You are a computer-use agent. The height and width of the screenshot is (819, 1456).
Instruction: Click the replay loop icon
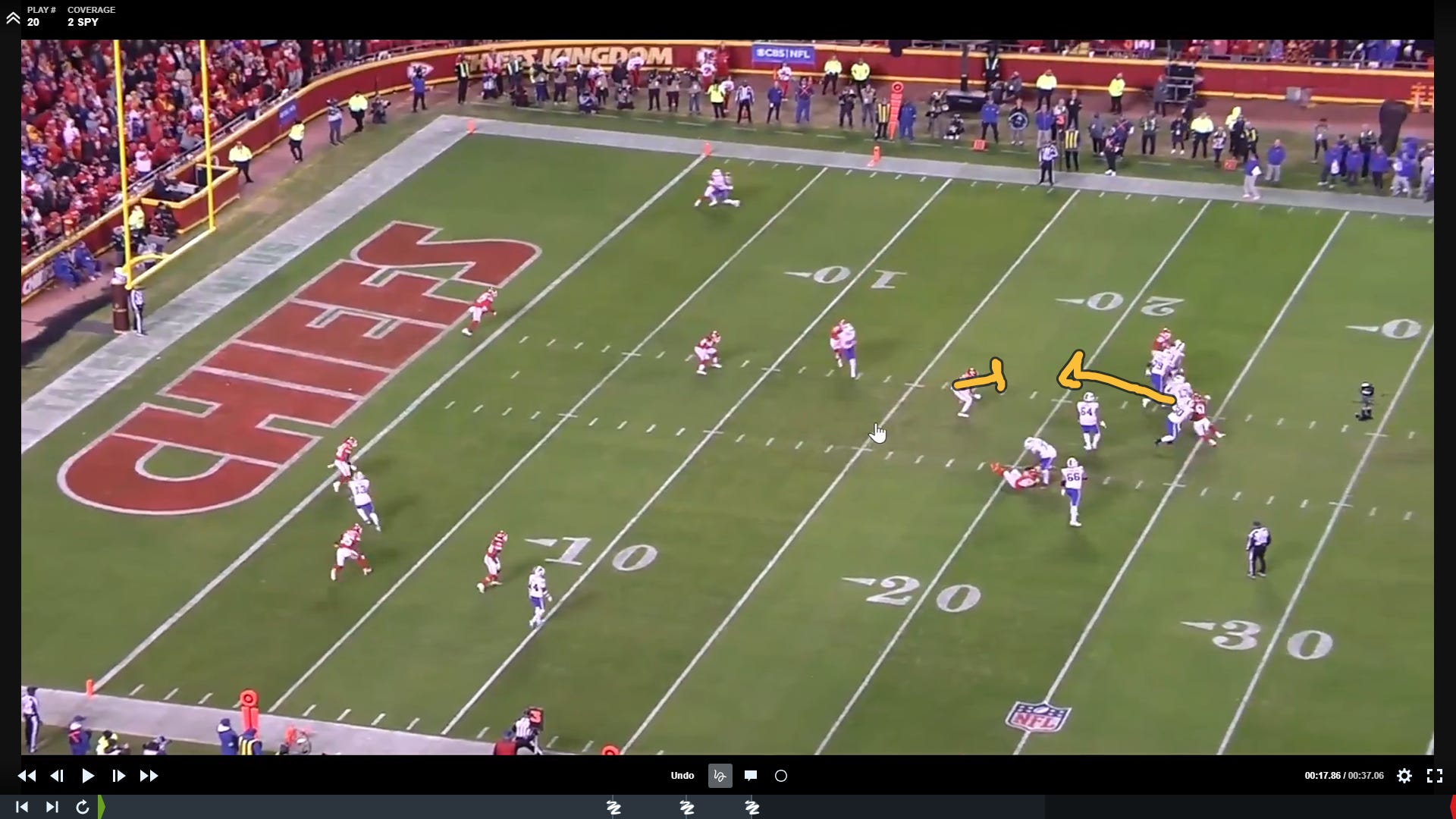(82, 807)
